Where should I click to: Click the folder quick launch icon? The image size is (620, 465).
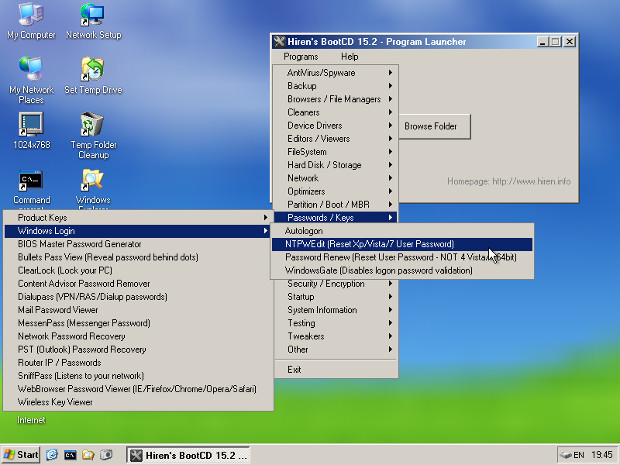click(88, 455)
